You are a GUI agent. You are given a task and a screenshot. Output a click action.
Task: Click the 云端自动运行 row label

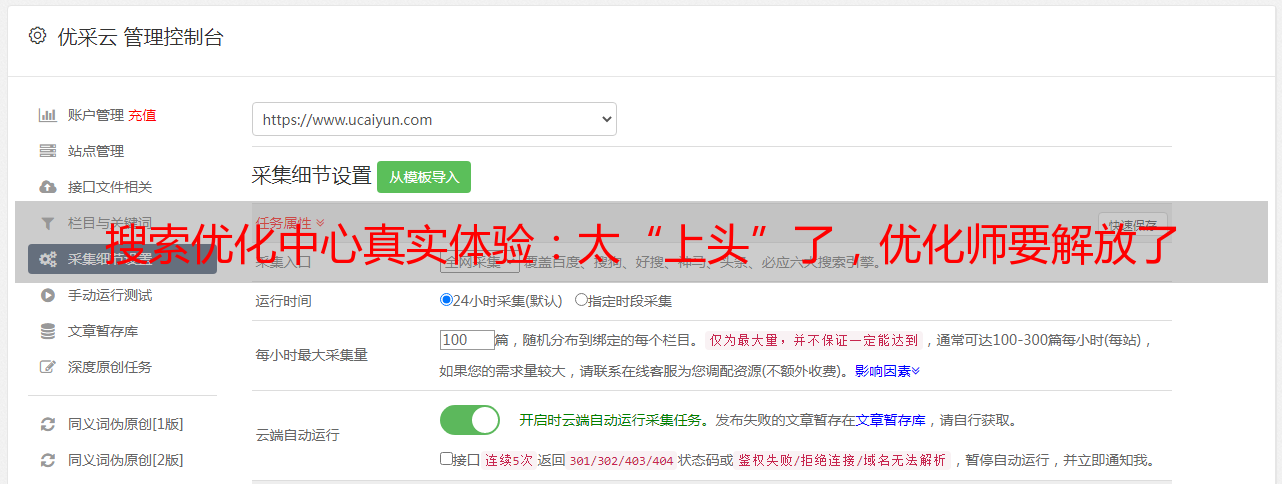tap(298, 436)
